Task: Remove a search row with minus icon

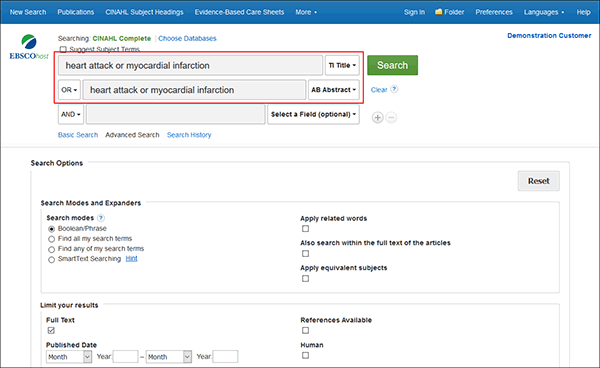Action: coord(391,117)
